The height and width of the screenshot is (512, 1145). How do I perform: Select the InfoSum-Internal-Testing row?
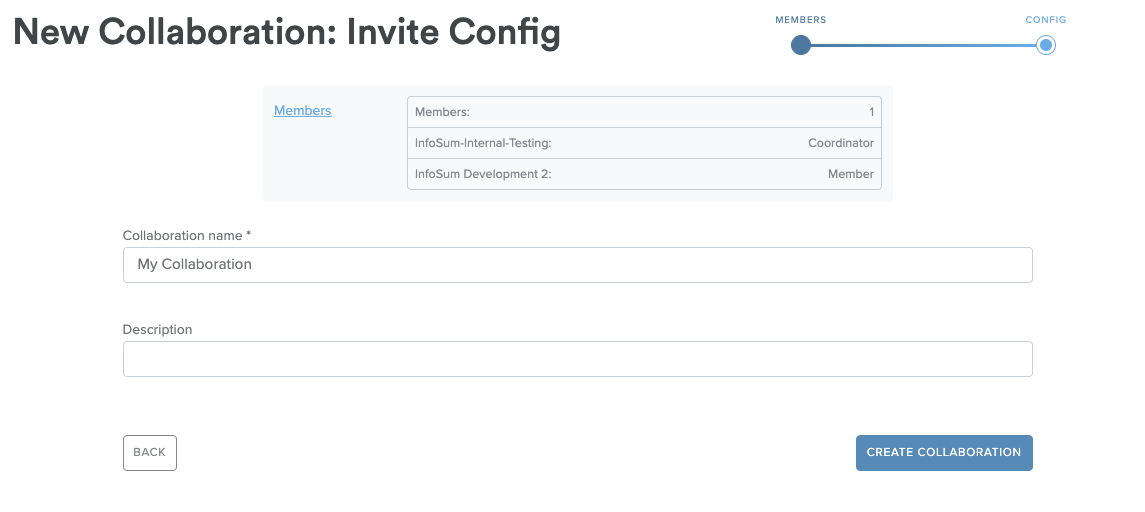tap(644, 143)
